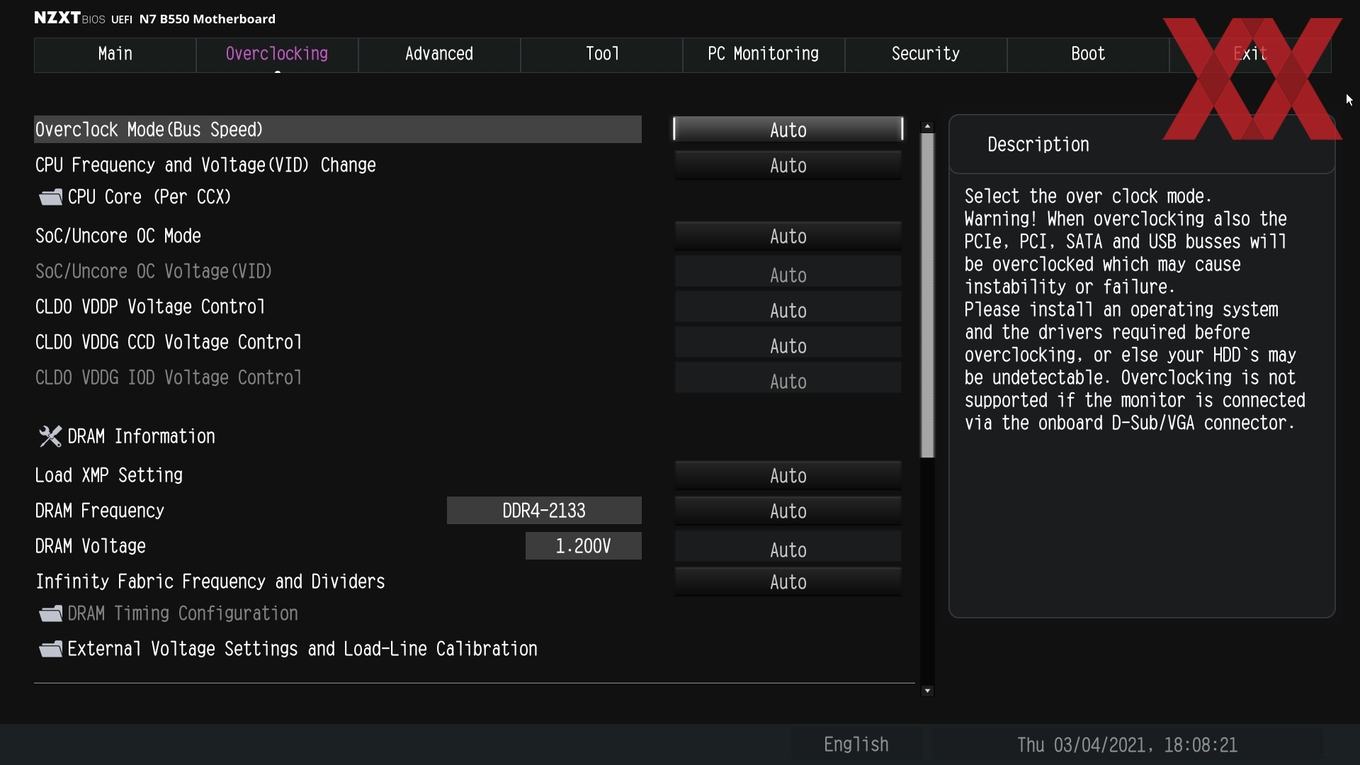Click the DRAM Information heading
Image resolution: width=1360 pixels, height=765 pixels.
point(141,436)
